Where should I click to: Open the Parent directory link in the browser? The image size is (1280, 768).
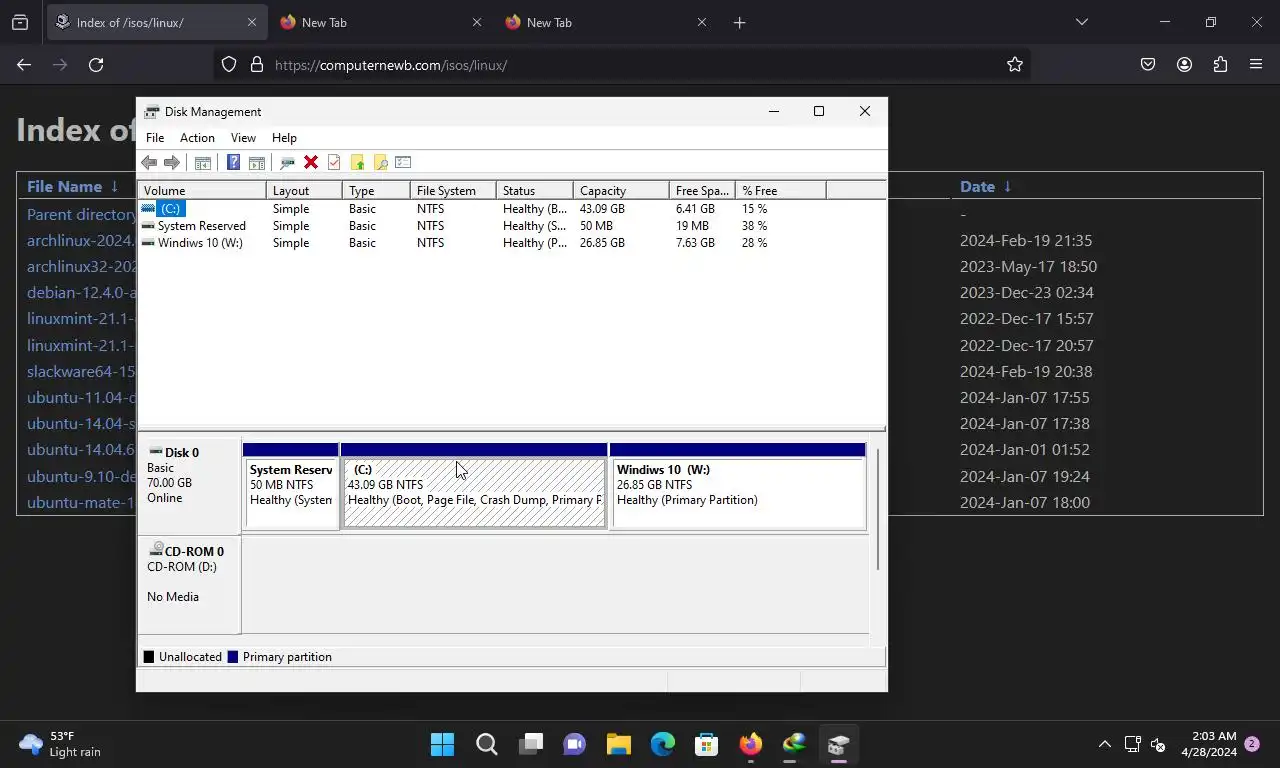click(81, 214)
